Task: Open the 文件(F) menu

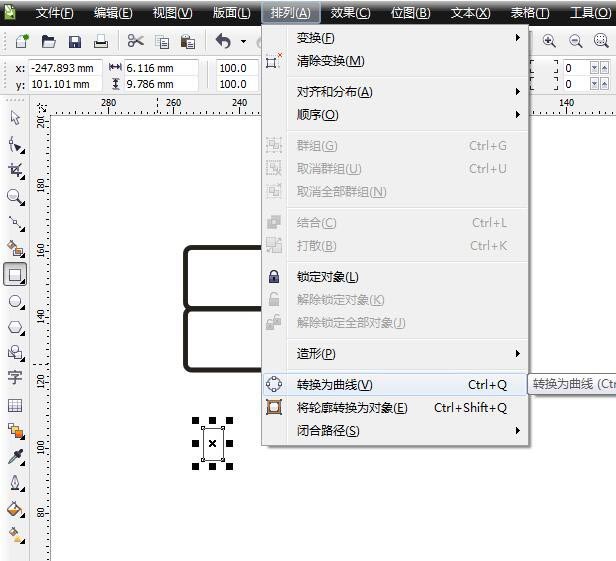Action: pos(55,13)
